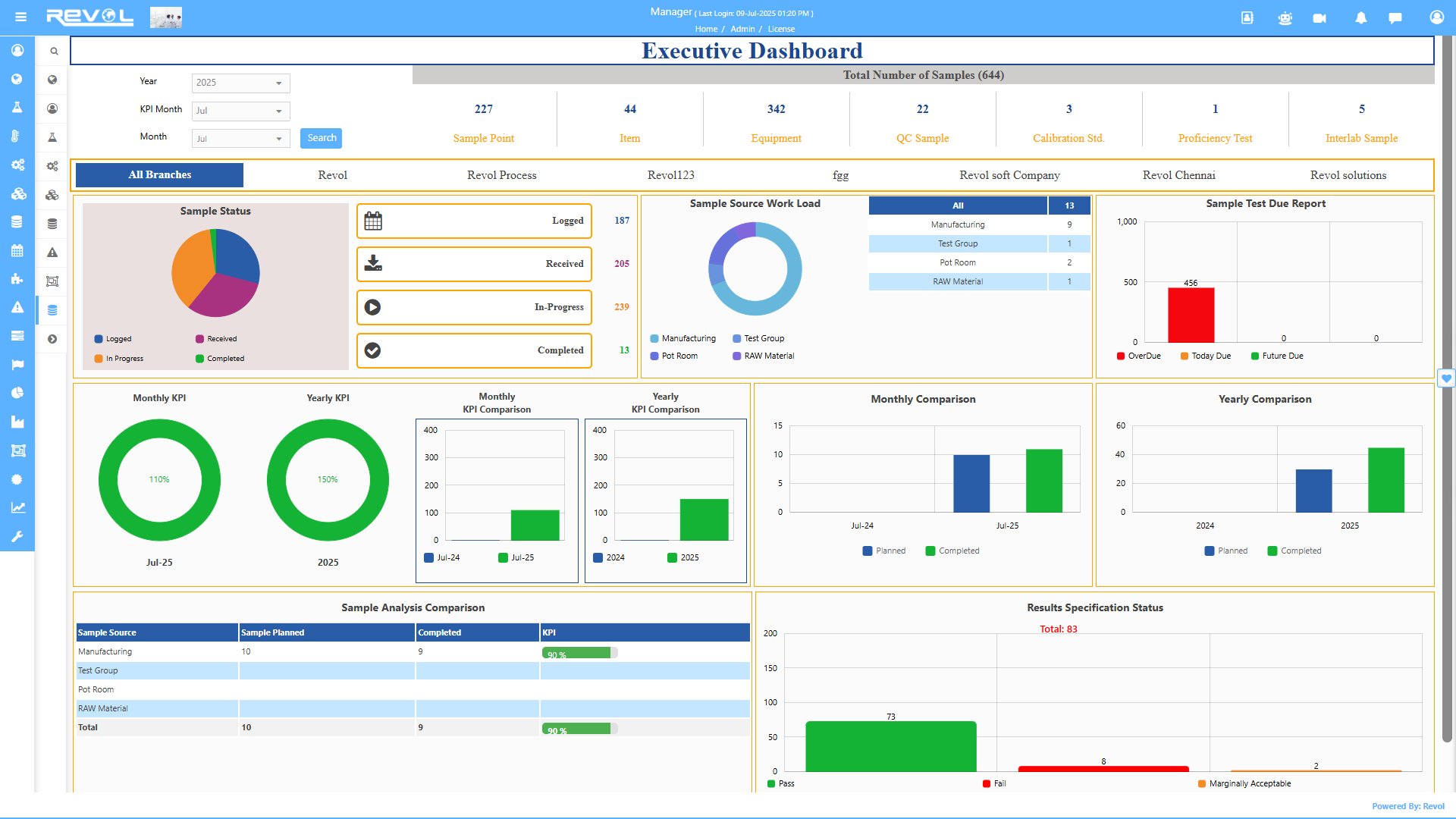Open the Year dropdown showing 2025
Viewport: 1456px width, 819px height.
[x=240, y=83]
